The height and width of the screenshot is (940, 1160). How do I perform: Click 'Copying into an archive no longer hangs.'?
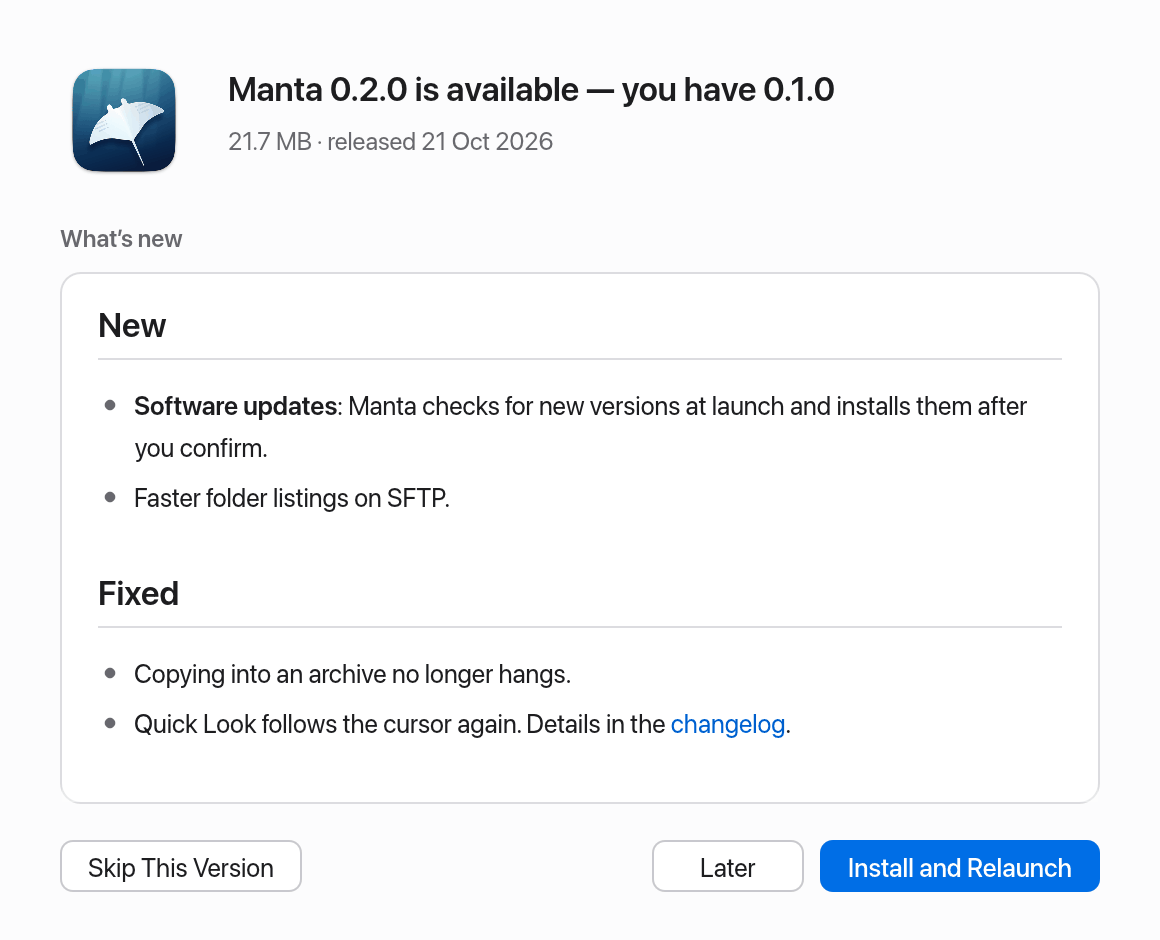(x=352, y=674)
